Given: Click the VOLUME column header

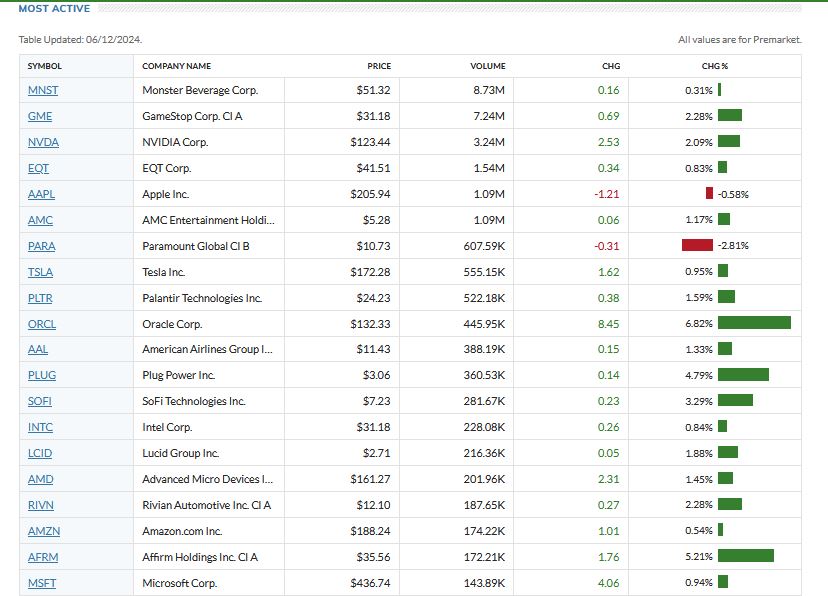Looking at the screenshot, I should pos(488,66).
